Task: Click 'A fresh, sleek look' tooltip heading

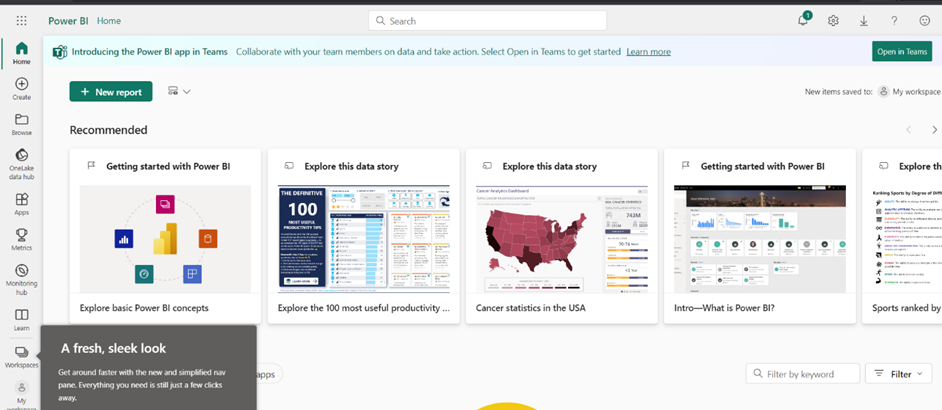Action: 114,349
